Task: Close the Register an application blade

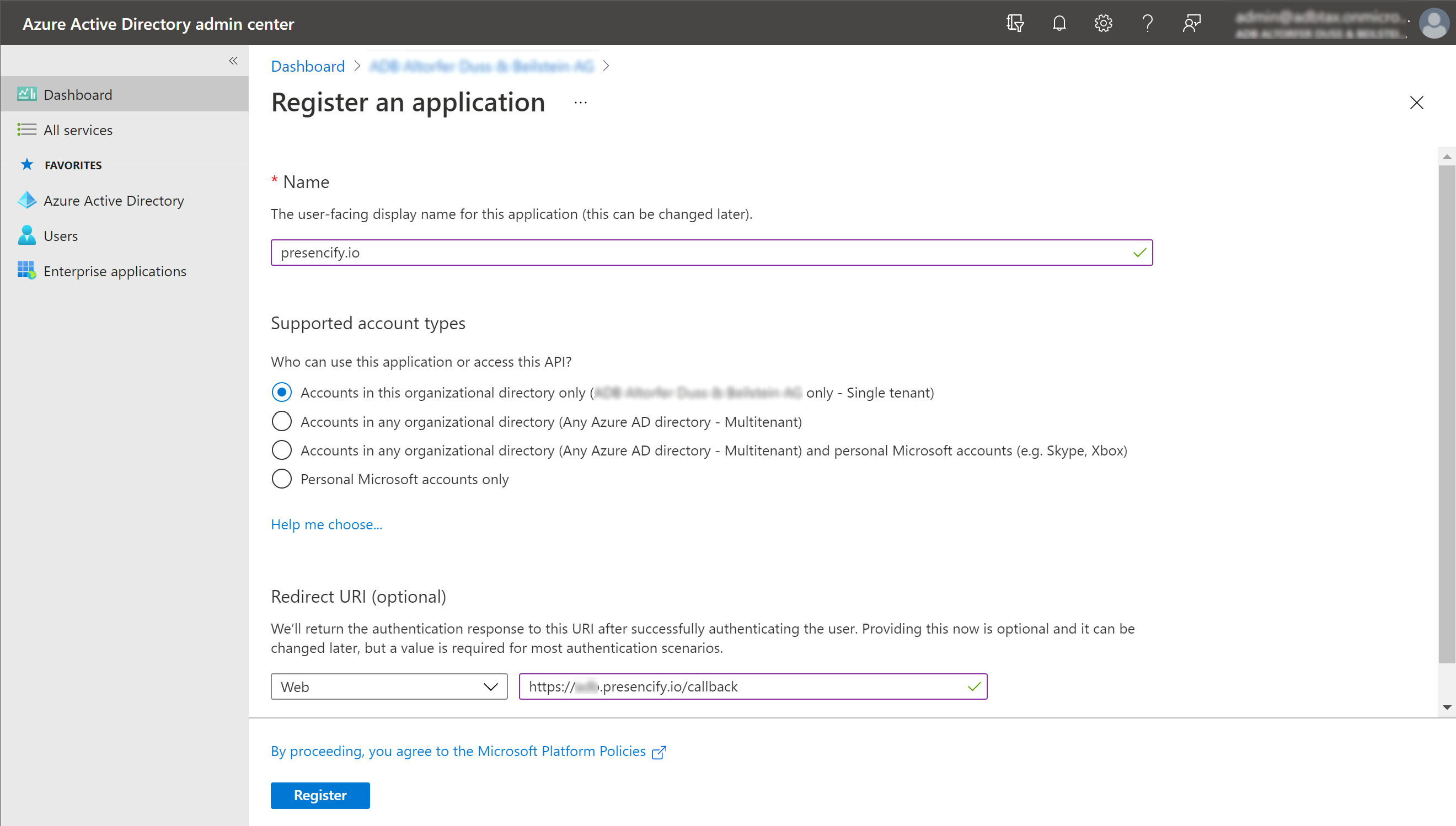Action: tap(1417, 103)
